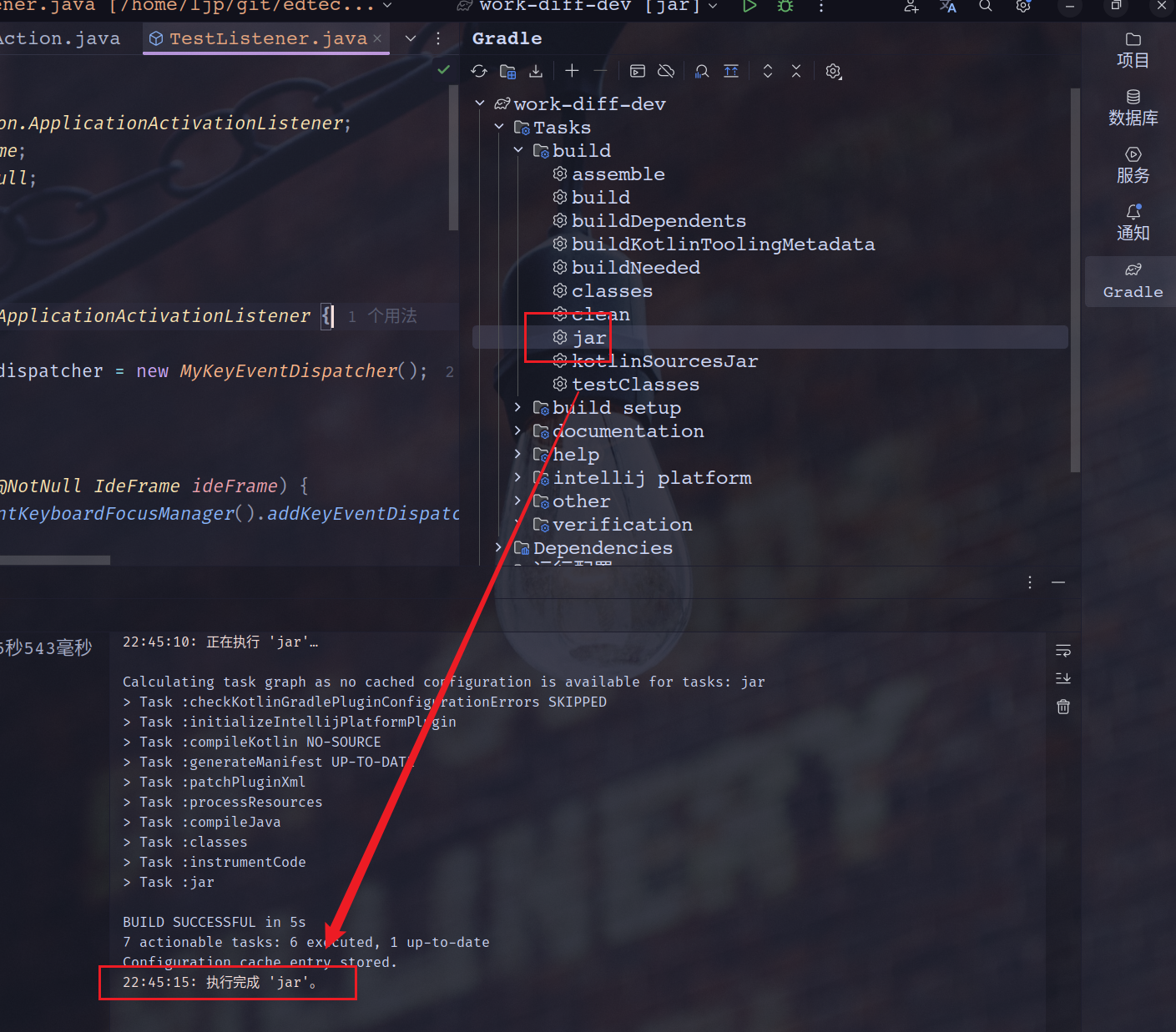Click the Debug bug icon in top bar
The image size is (1176, 1032).
(785, 7)
